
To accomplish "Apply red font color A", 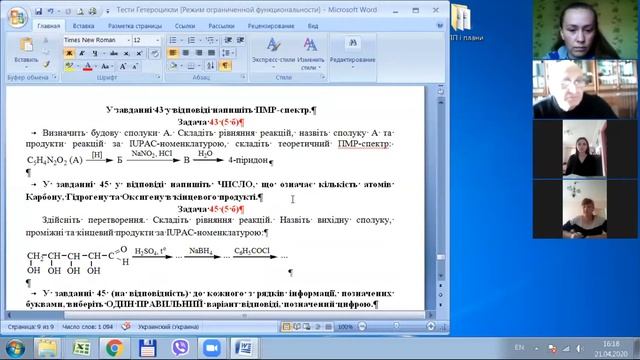I will [87, 66].
